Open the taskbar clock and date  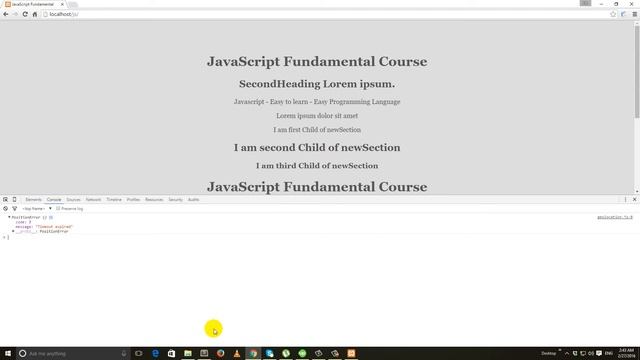626,353
